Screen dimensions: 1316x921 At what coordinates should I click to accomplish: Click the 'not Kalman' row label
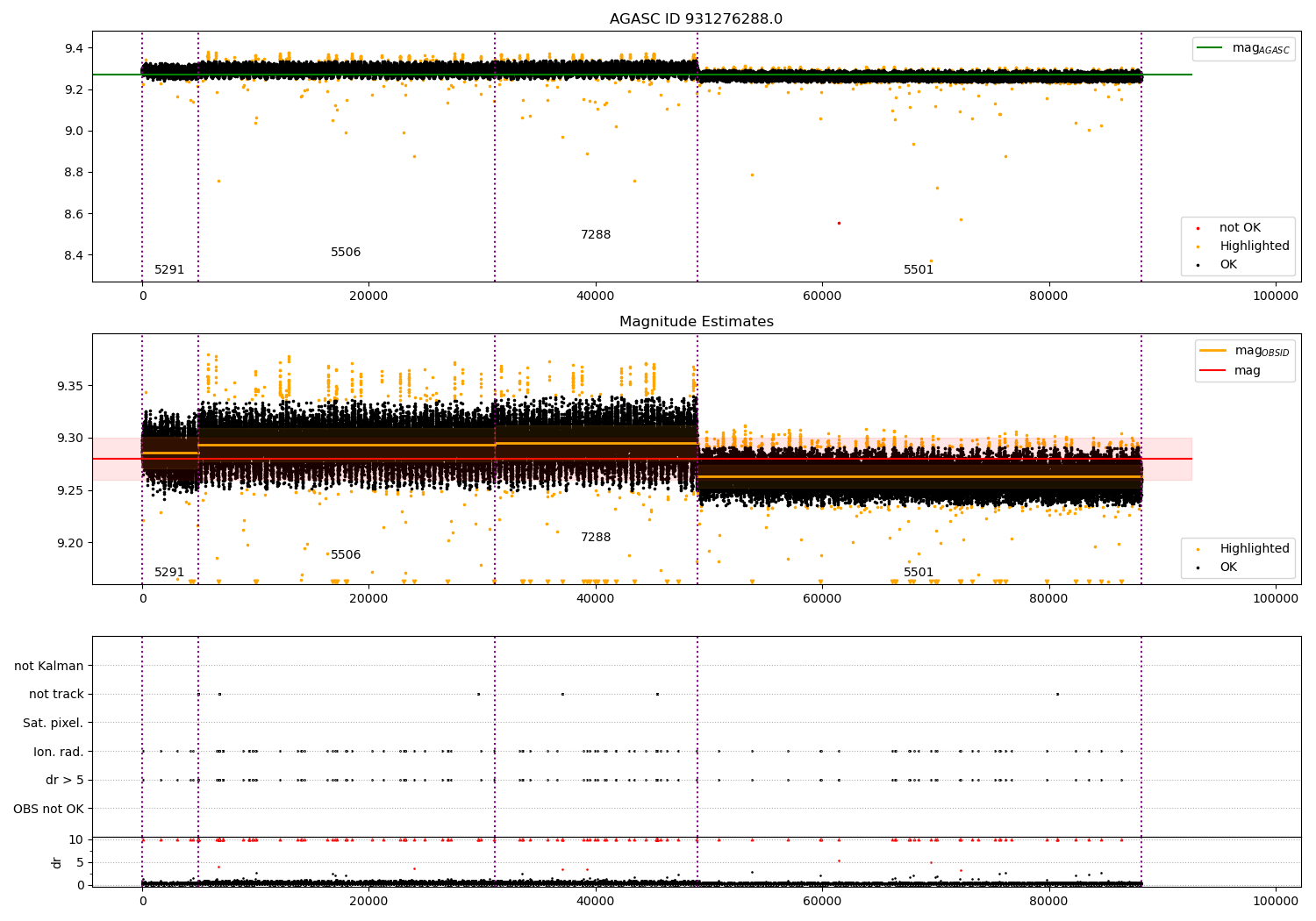[x=48, y=666]
